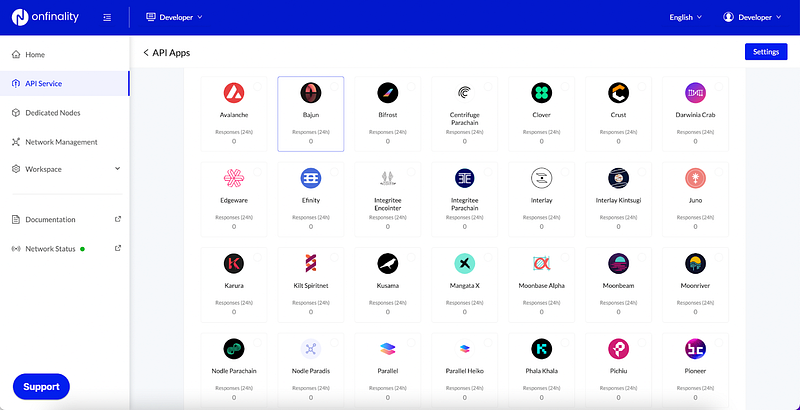Screen dimensions: 800x410
Task: Click the Bajun network logo
Action: tap(311, 93)
